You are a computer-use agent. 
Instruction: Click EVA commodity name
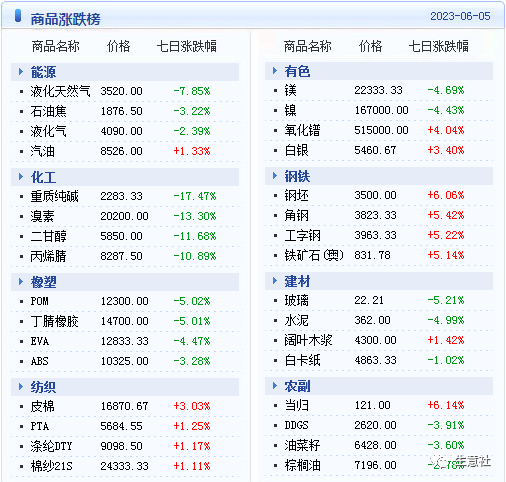40,341
